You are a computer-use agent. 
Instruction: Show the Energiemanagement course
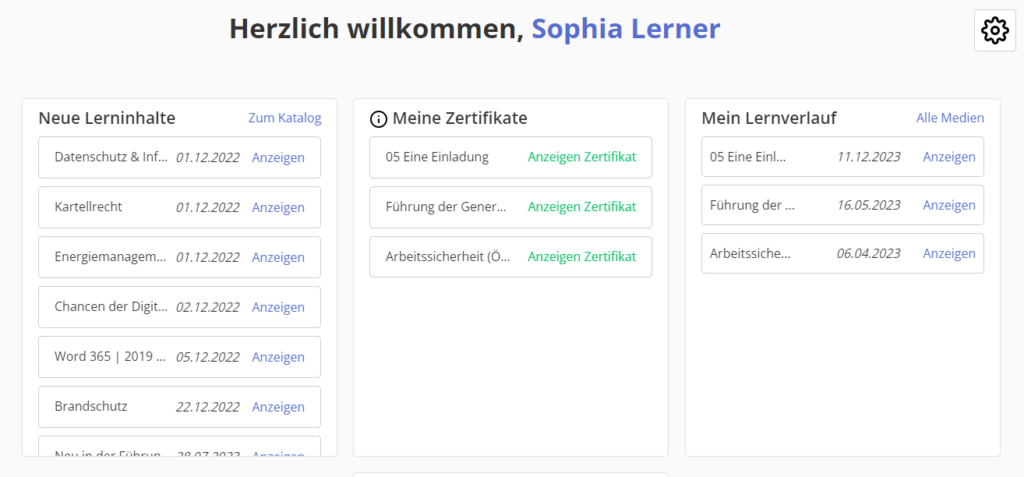(x=278, y=257)
